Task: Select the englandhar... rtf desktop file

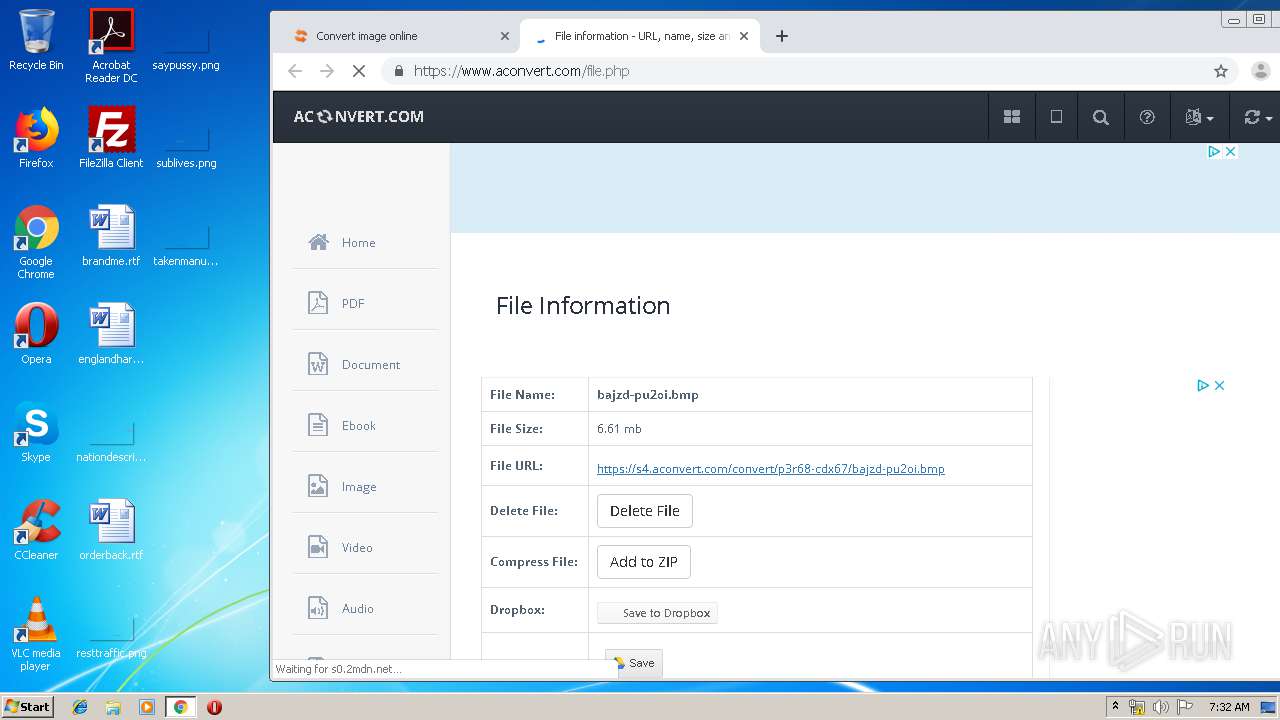Action: (111, 334)
